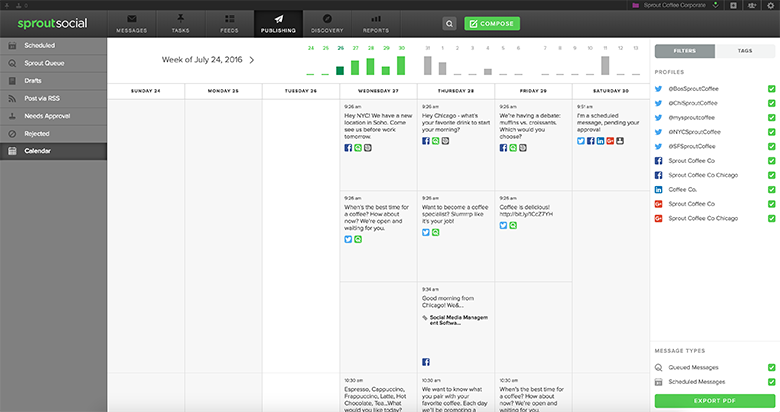Image resolution: width=780 pixels, height=412 pixels.
Task: Open Rejected in the sidebar
Action: click(53, 133)
